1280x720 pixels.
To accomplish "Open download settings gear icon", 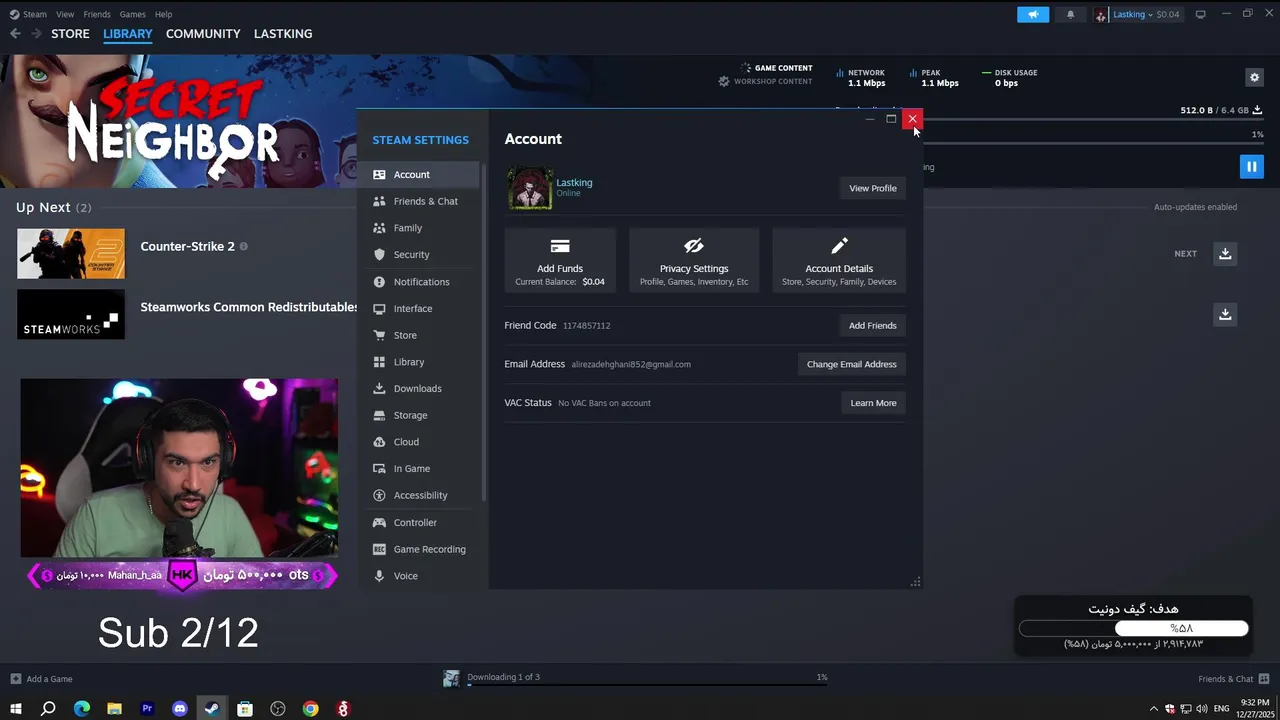I will 1254,77.
